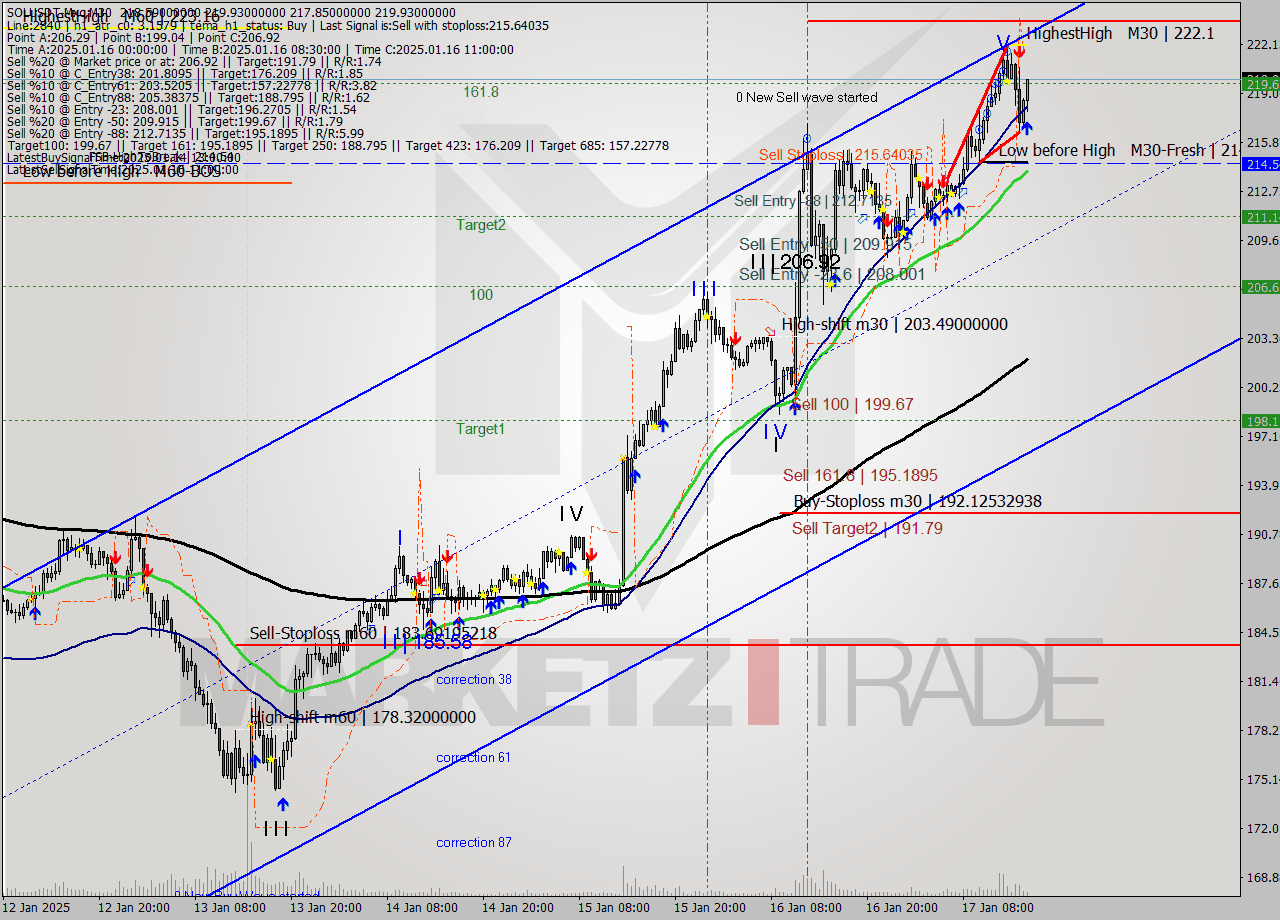Select 'Sell Entry -88 | 212.7135' label
The width and height of the screenshot is (1280, 920).
tap(812, 201)
